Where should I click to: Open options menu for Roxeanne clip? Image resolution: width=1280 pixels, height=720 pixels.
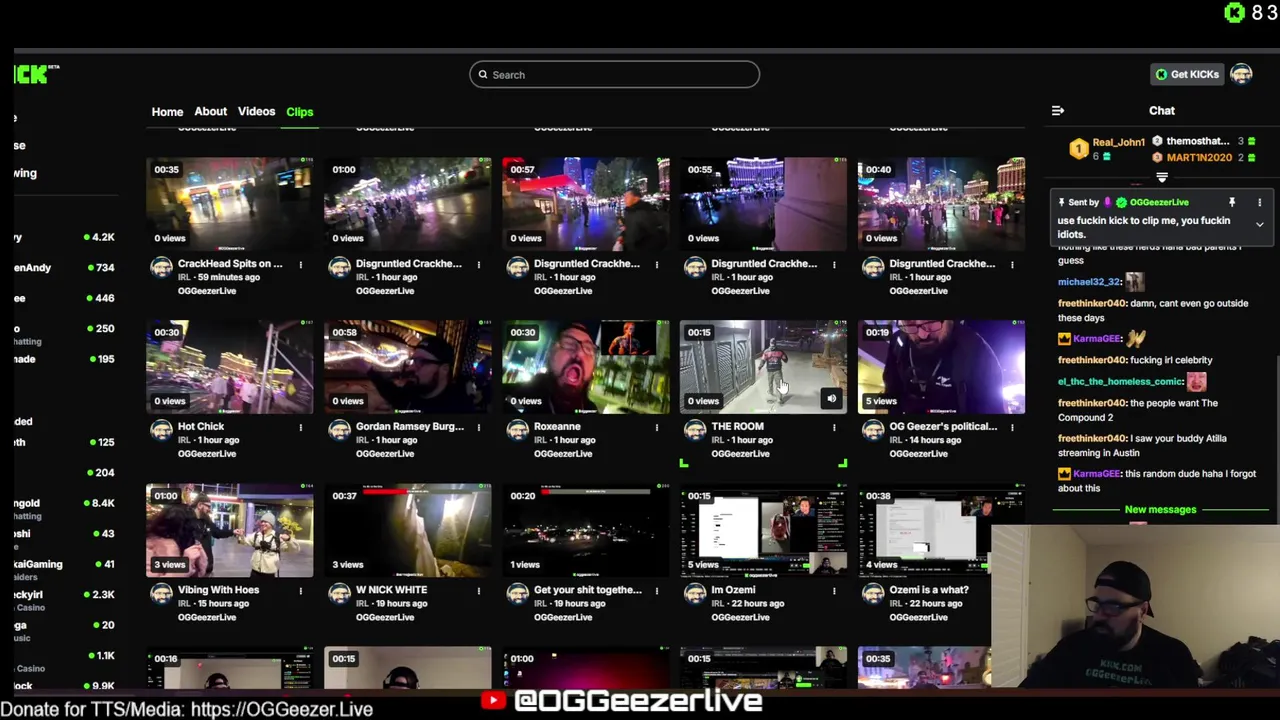pyautogui.click(x=656, y=427)
